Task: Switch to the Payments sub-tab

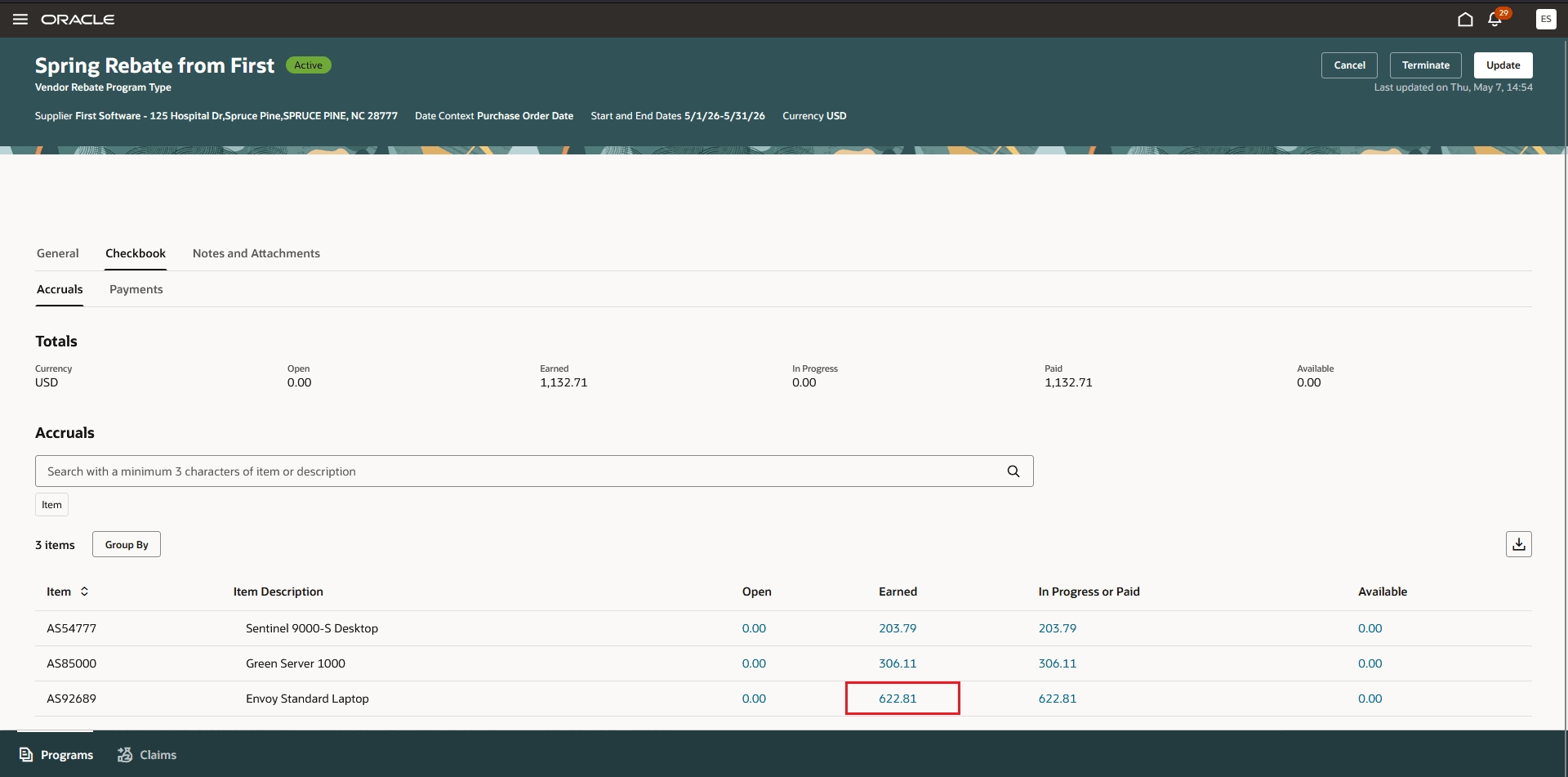Action: (136, 289)
